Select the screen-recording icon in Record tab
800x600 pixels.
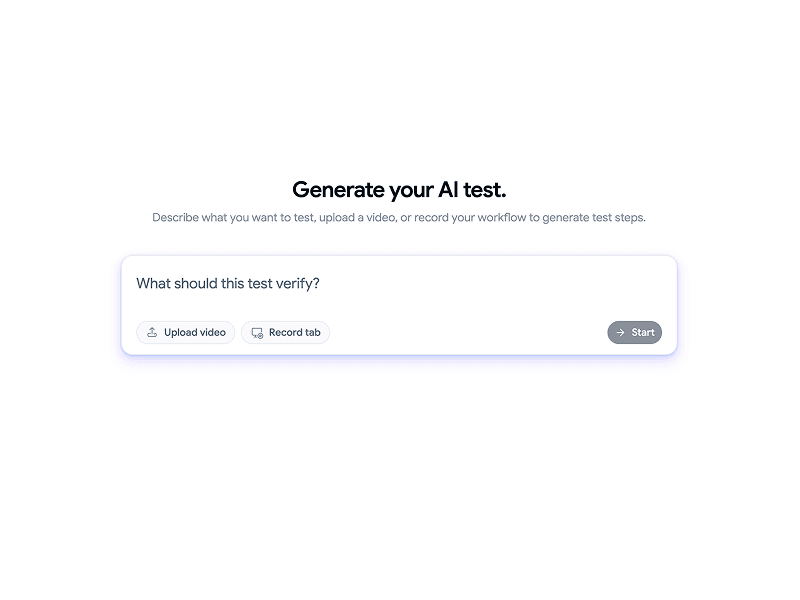tap(255, 332)
